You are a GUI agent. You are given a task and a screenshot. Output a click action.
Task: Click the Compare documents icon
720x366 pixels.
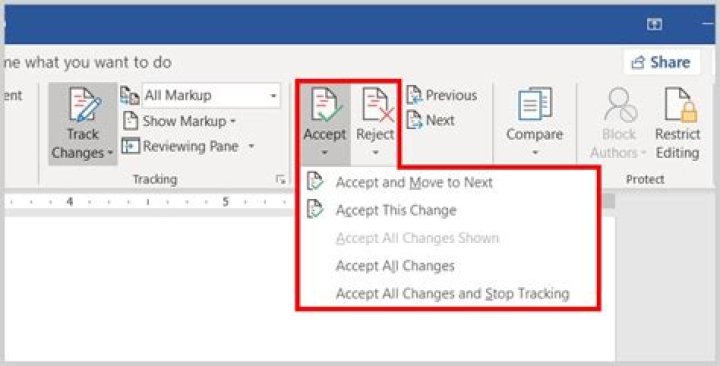tap(534, 105)
